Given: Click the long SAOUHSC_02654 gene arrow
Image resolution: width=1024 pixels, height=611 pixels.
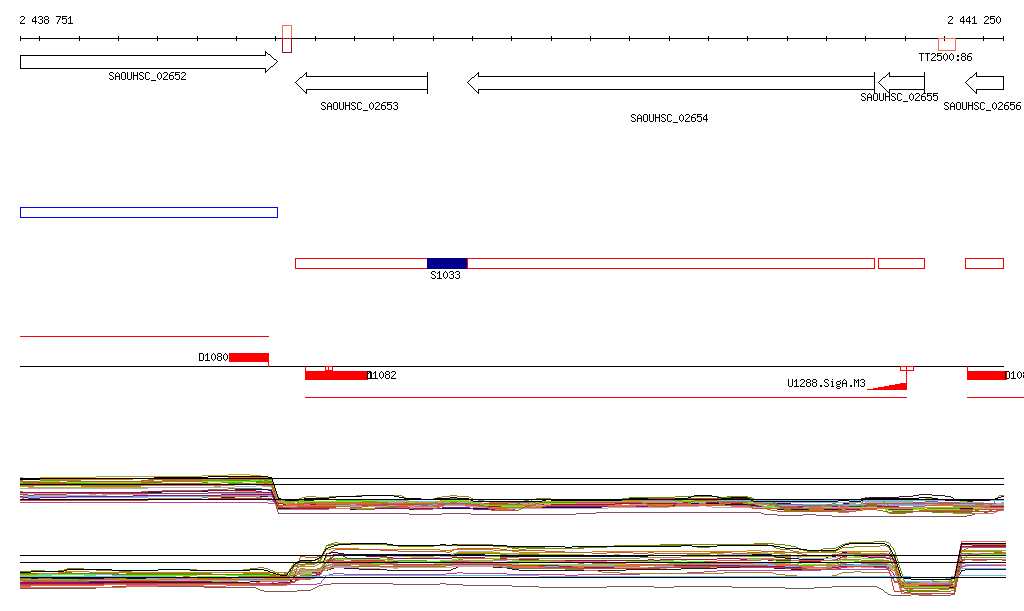Looking at the screenshot, I should point(671,83).
